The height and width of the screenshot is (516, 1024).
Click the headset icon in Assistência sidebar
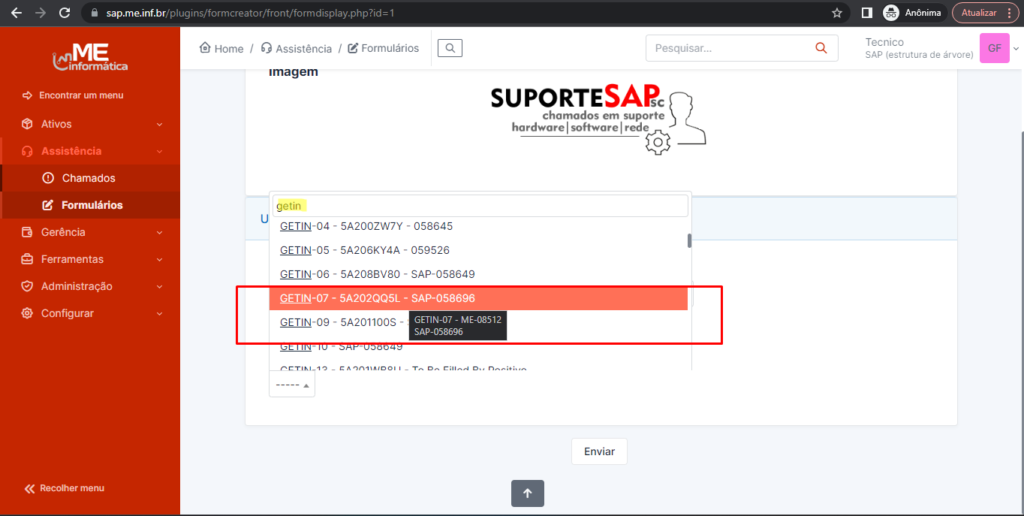(x=27, y=152)
